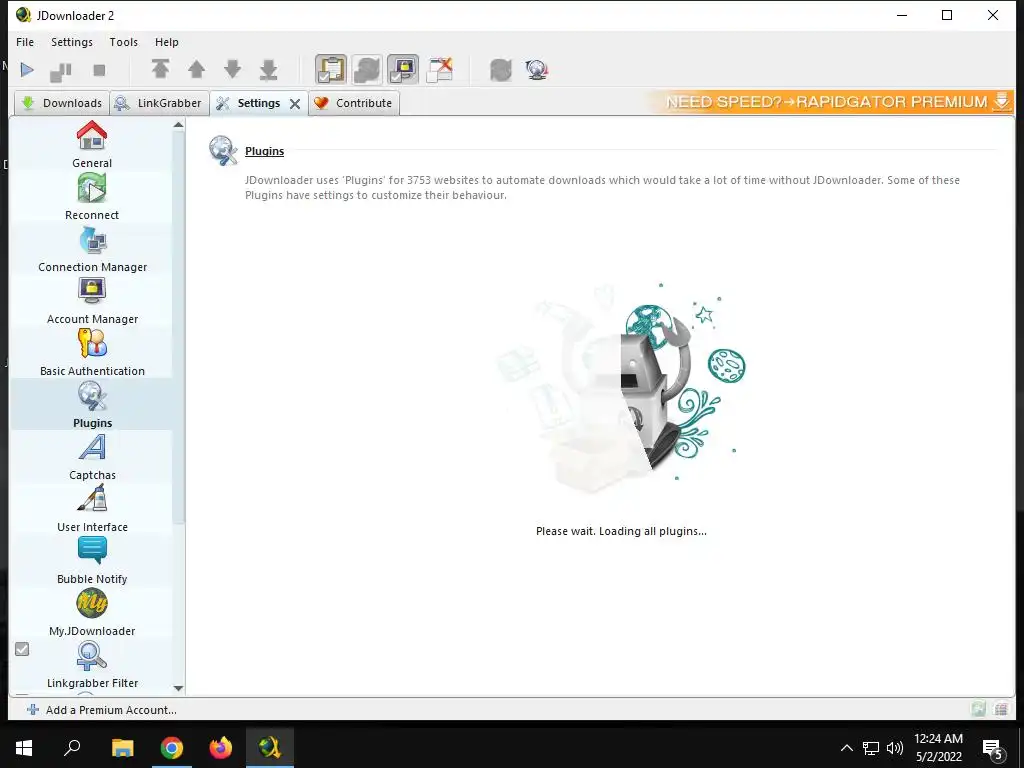
Task: Open the File menu
Action: (25, 42)
